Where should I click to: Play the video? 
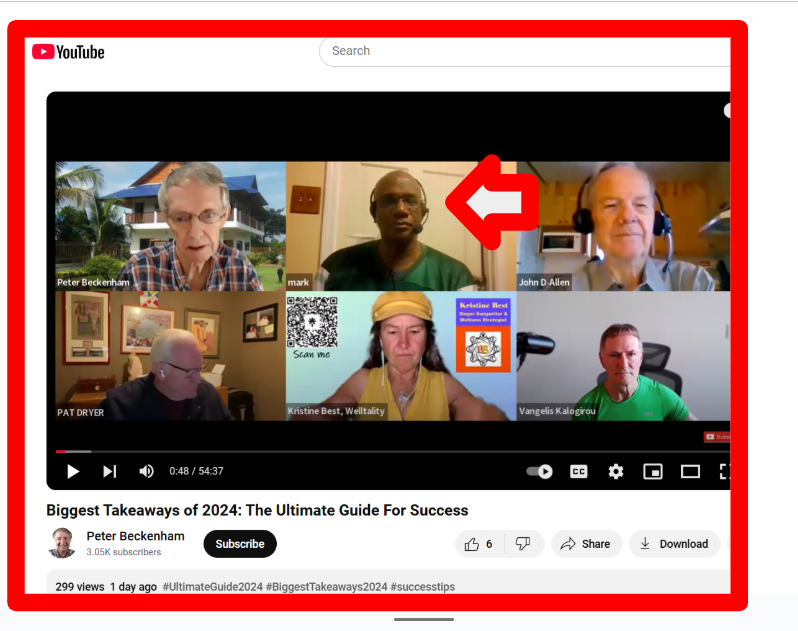click(x=73, y=471)
